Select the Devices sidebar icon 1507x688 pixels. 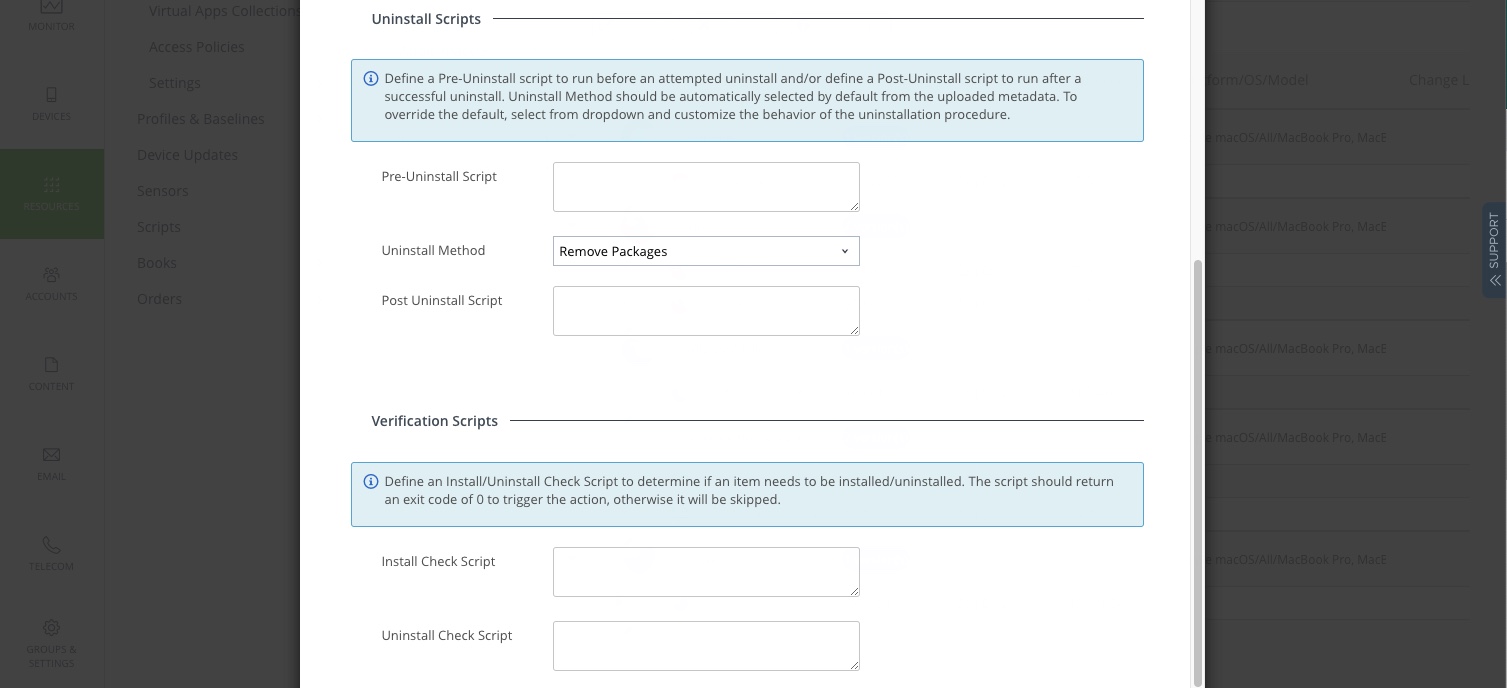51,96
